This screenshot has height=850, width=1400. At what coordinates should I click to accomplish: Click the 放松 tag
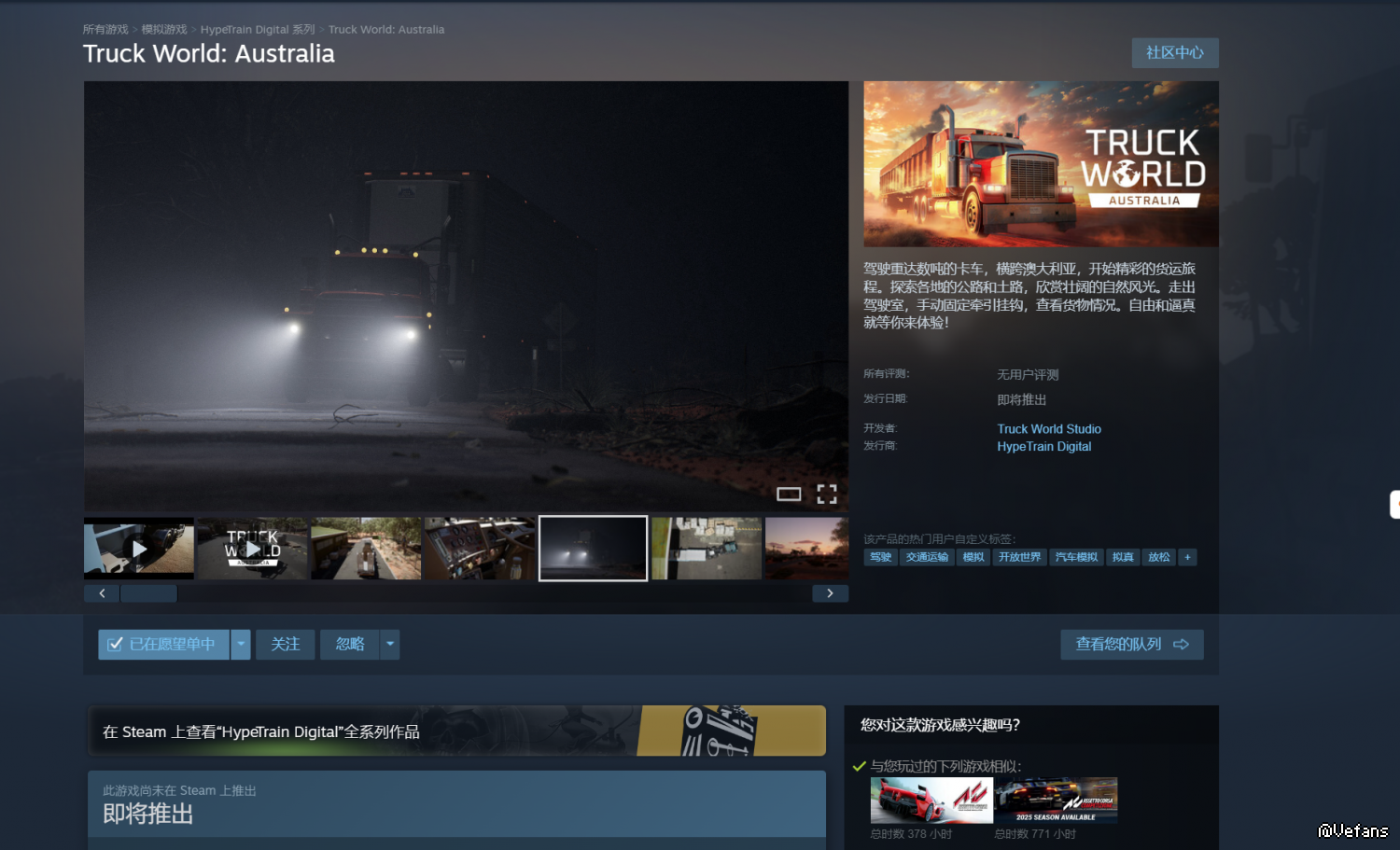coord(1159,557)
